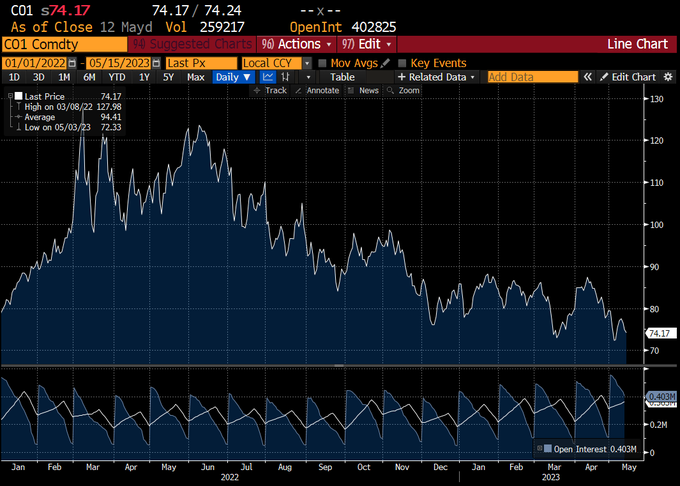Viewport: 680px width, 486px height.
Task: Switch to Table view
Action: pyautogui.click(x=342, y=77)
